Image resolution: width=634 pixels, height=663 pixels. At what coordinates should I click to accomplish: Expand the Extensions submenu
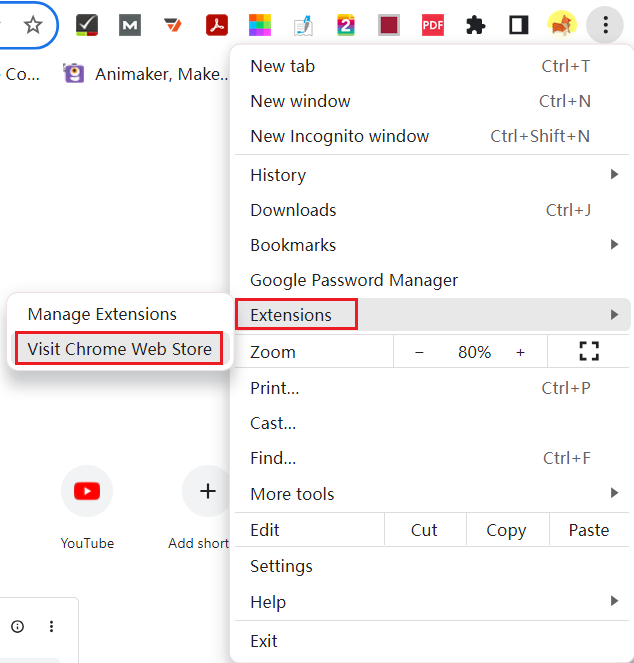[x=431, y=315]
